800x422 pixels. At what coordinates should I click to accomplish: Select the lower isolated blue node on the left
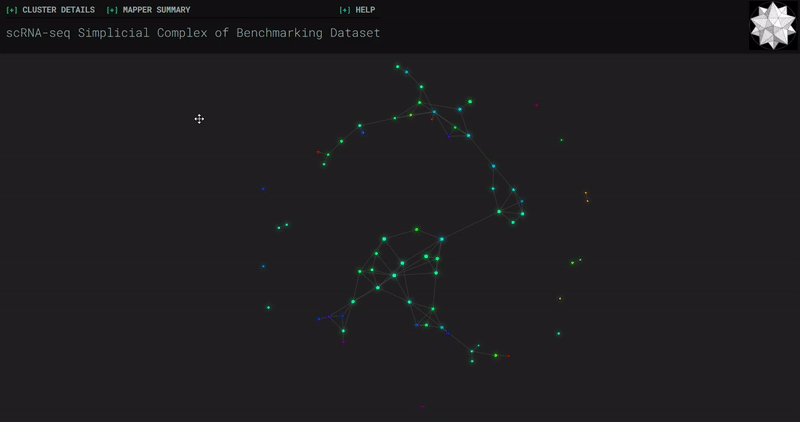point(263,266)
